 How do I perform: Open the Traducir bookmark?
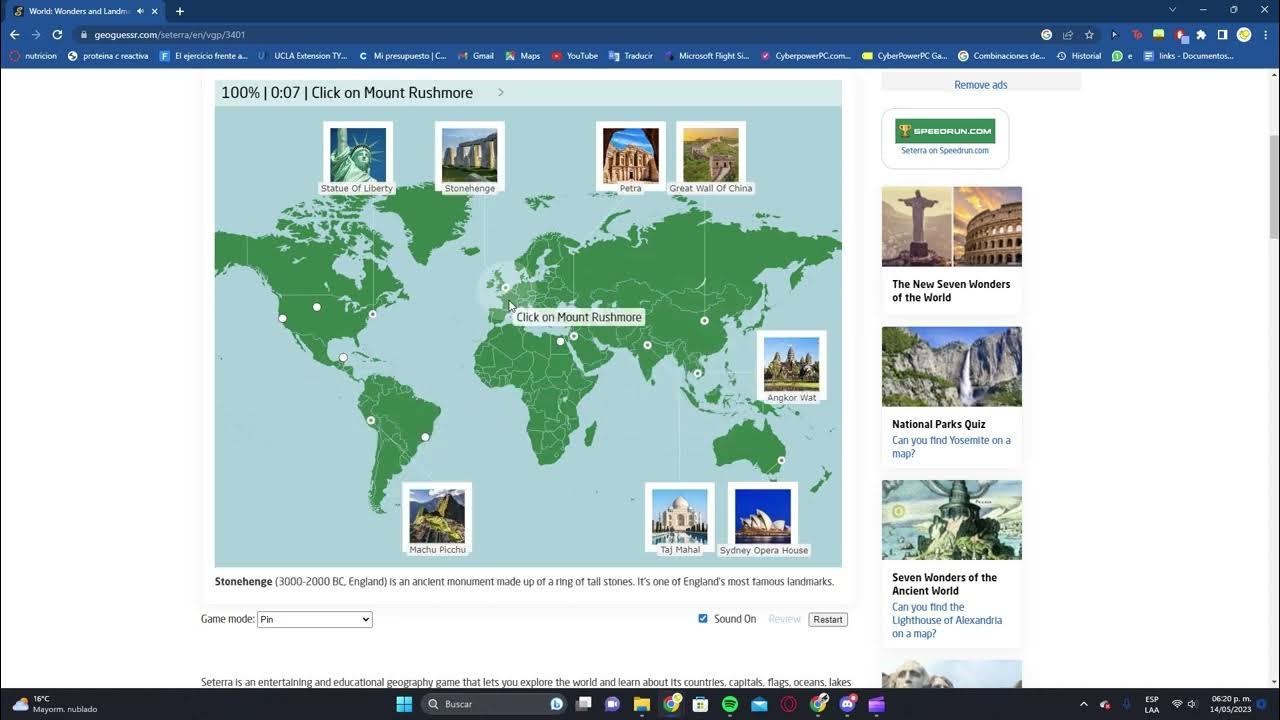pos(631,56)
